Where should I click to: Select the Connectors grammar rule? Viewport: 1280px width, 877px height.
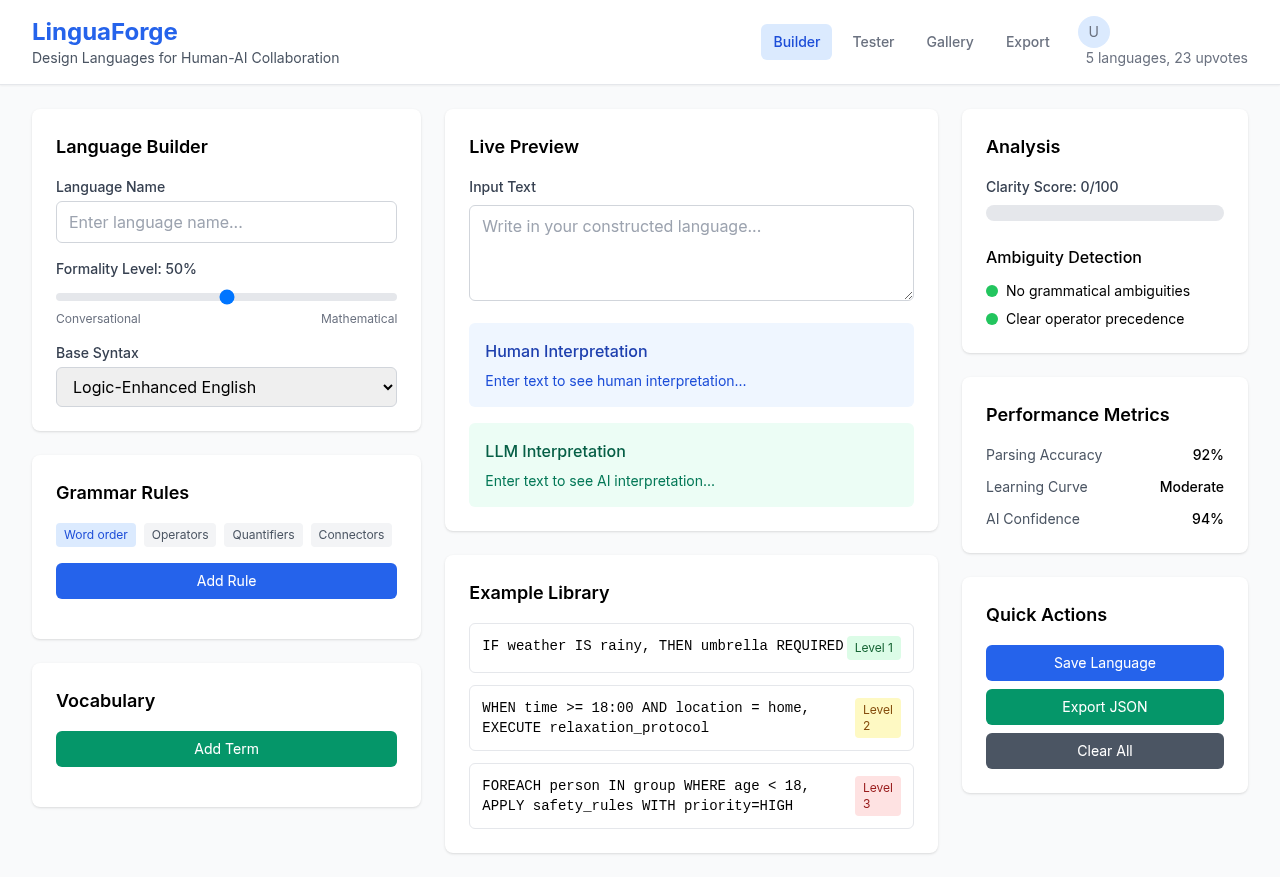[x=351, y=535]
